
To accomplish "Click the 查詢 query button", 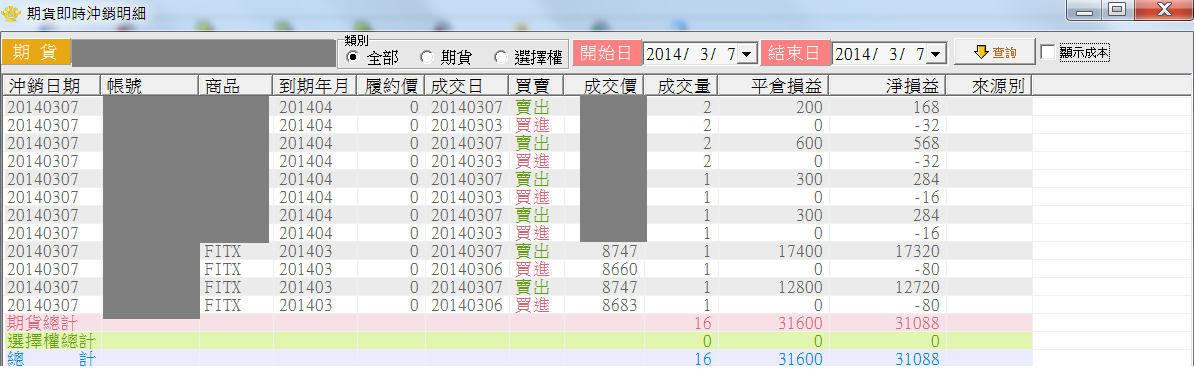I will click(x=994, y=52).
